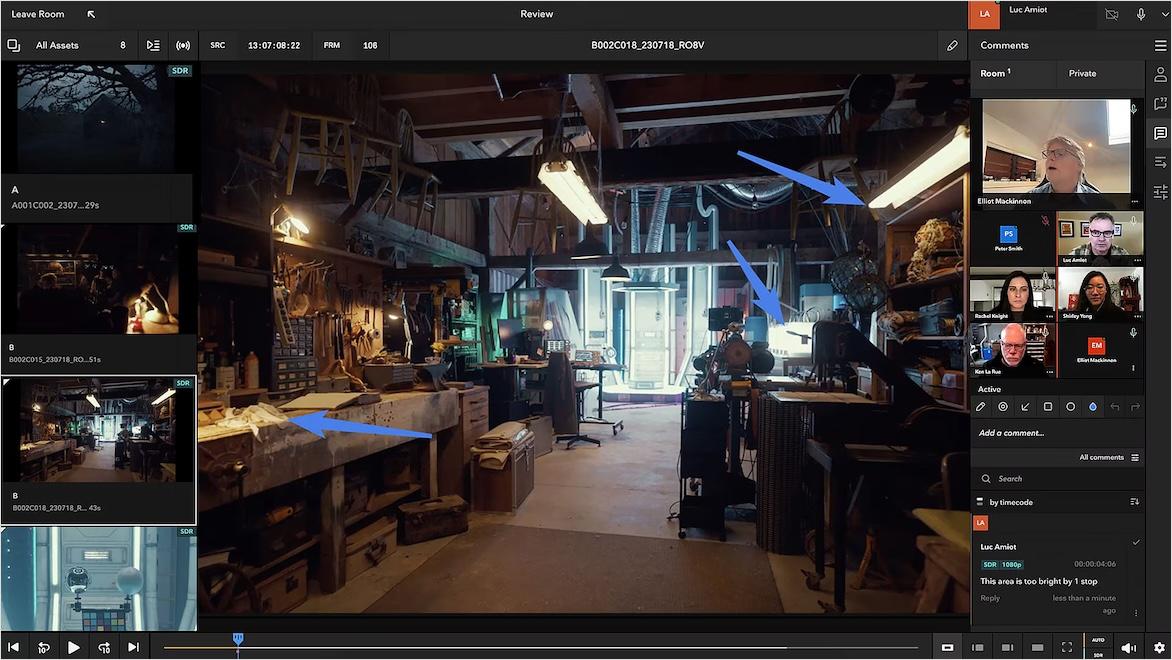Open asset thumbnail B002C015 from the list
Screen dimensions: 1172x660
(99, 280)
